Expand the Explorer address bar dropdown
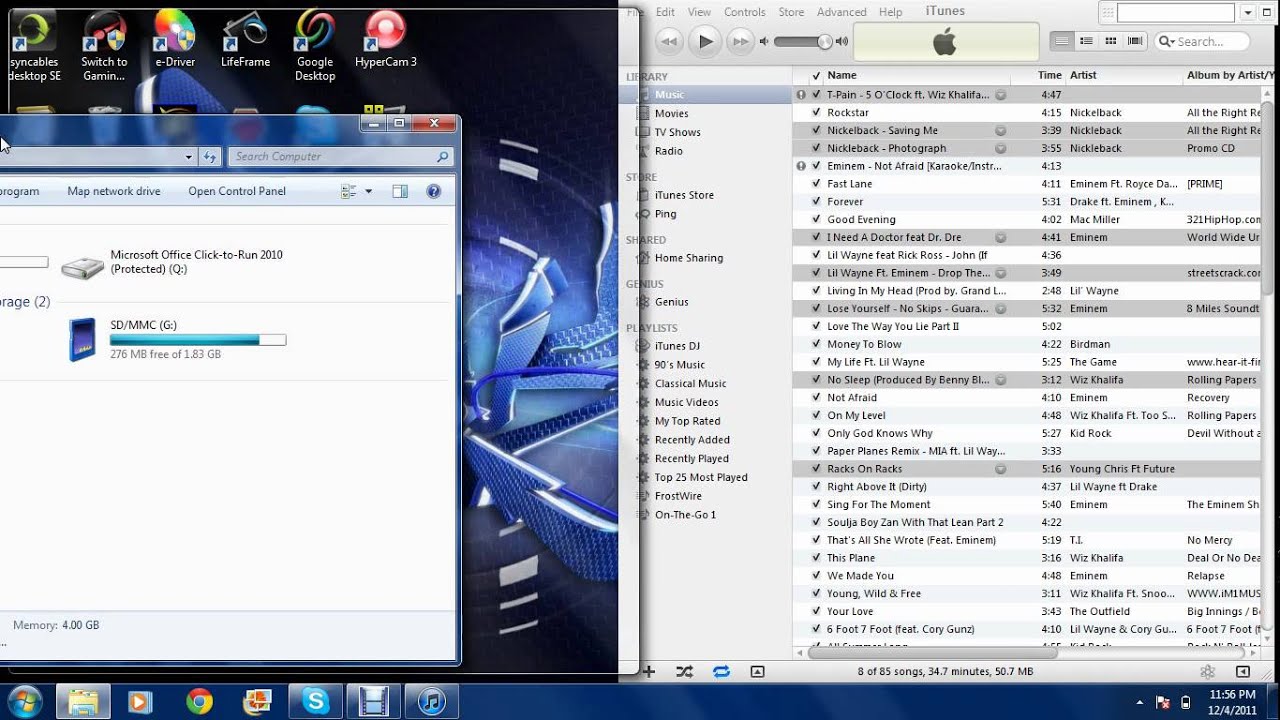The image size is (1280, 720). point(189,156)
